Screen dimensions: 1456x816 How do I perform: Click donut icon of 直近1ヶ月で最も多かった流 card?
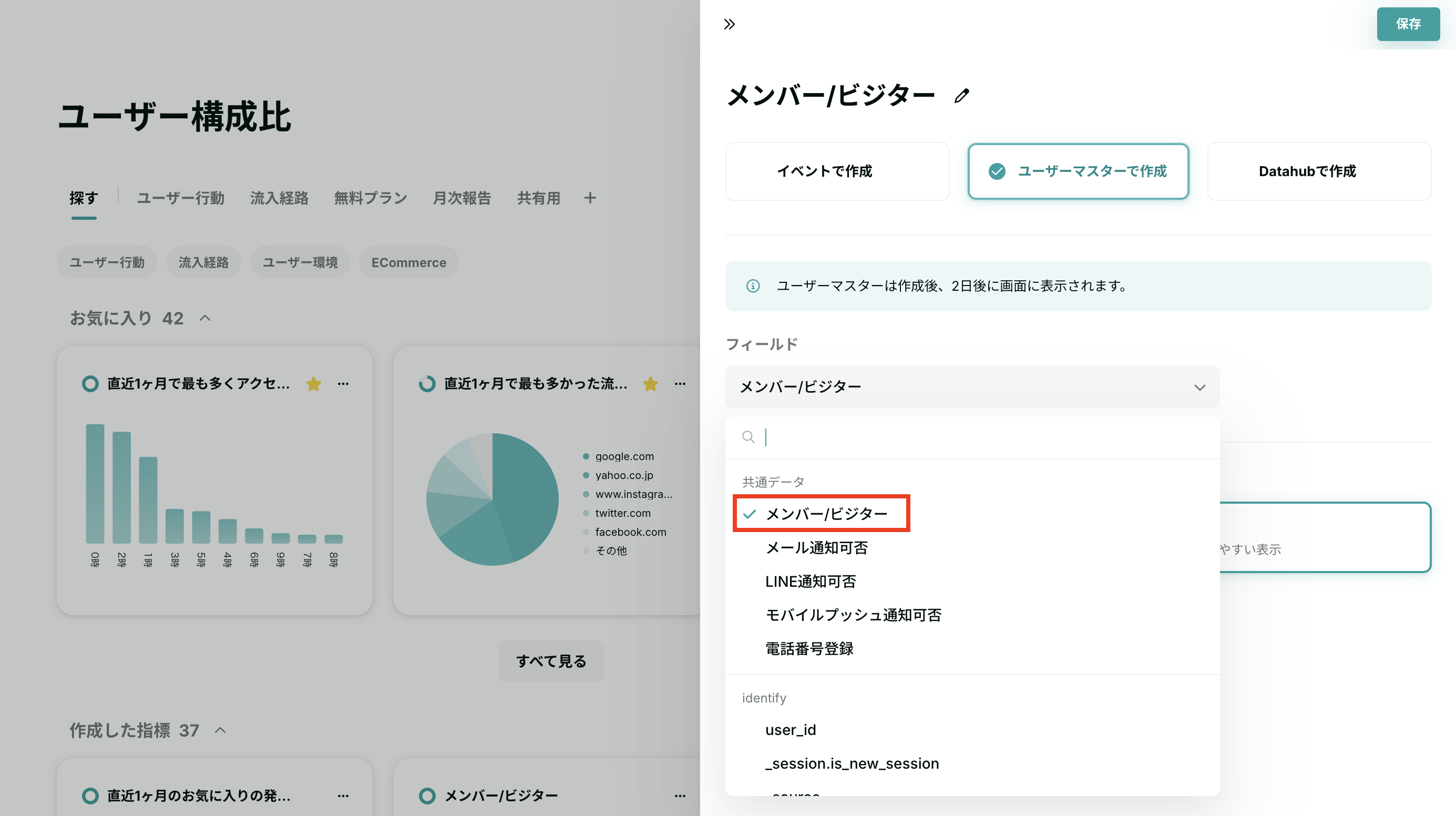pyautogui.click(x=427, y=384)
